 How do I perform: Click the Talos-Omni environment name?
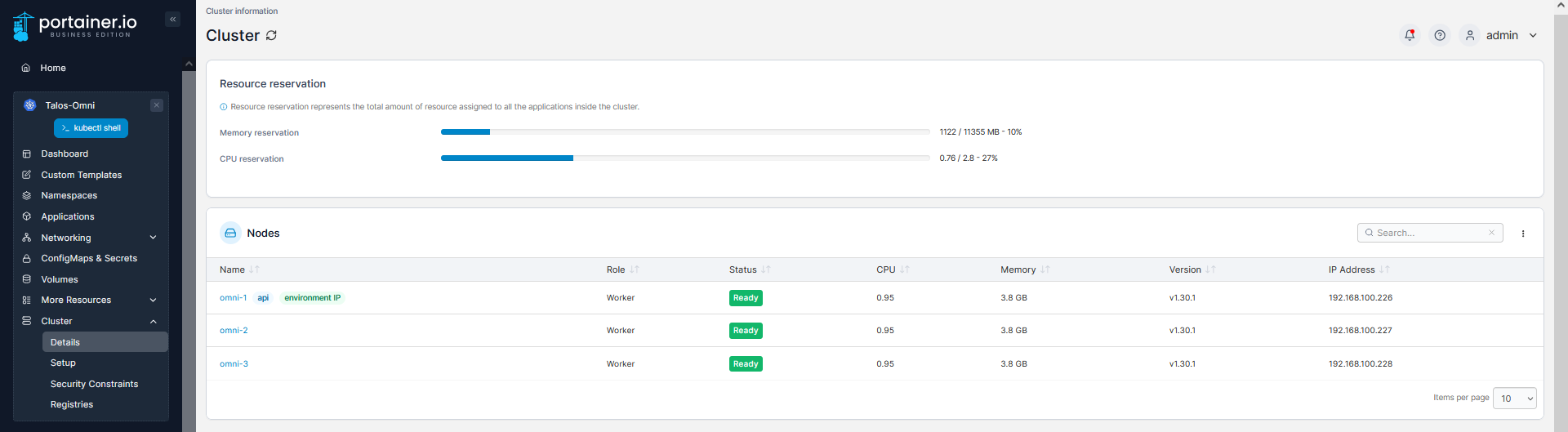[70, 105]
